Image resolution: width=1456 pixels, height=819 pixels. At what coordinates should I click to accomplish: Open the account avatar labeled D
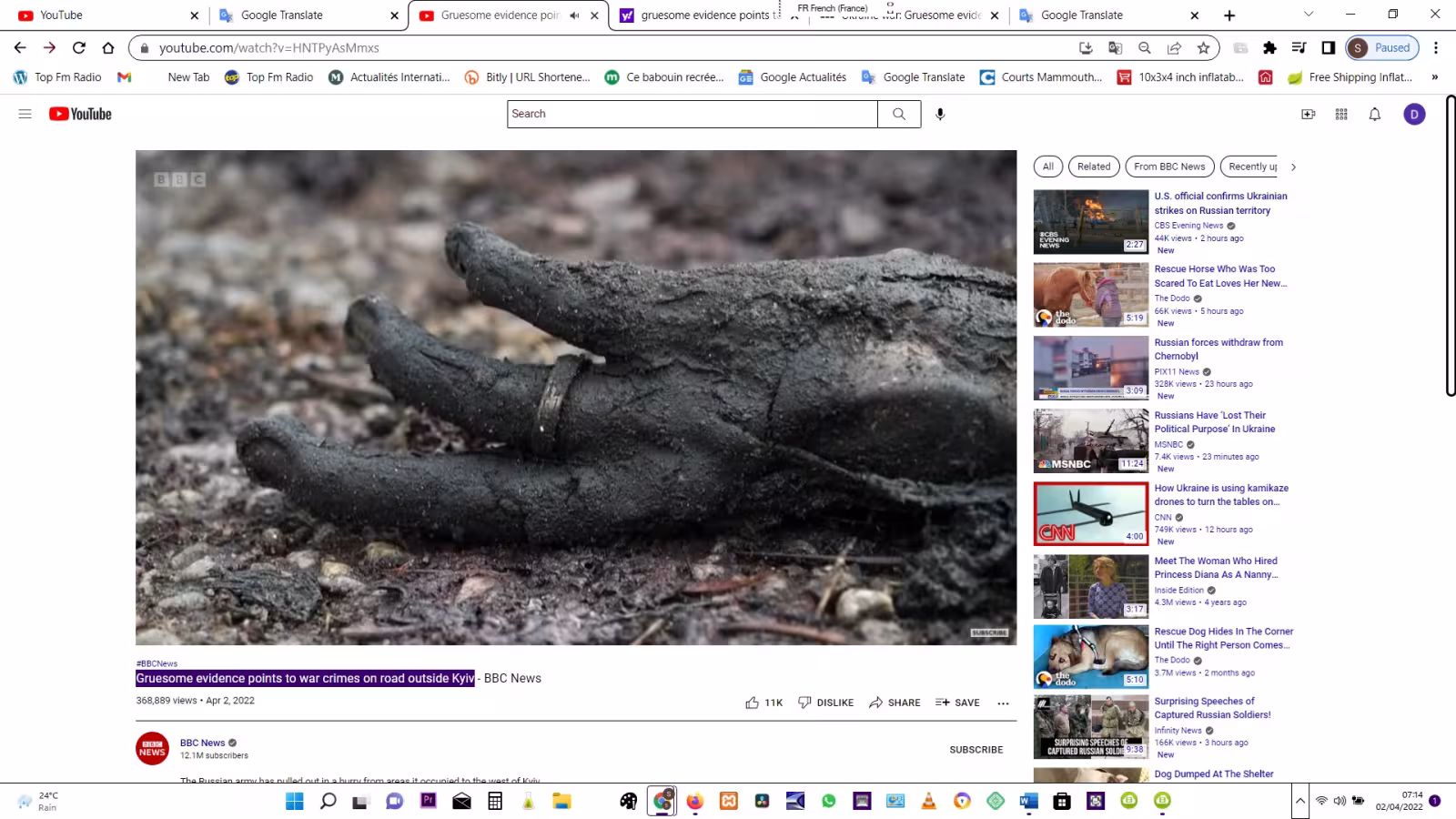tap(1414, 114)
